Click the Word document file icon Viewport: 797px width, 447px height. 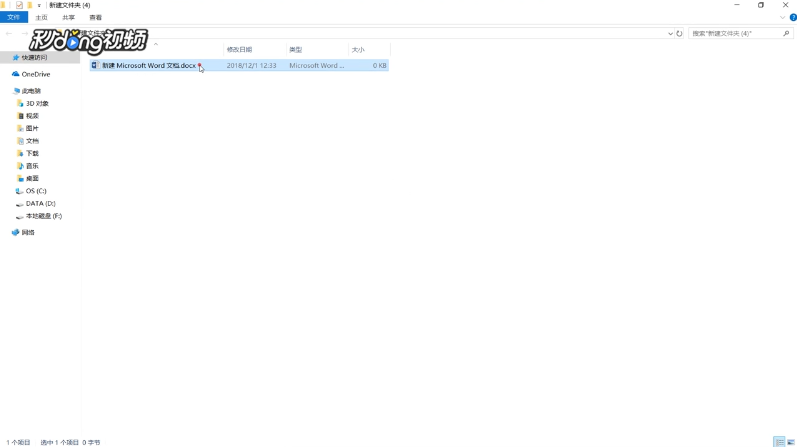pos(95,65)
